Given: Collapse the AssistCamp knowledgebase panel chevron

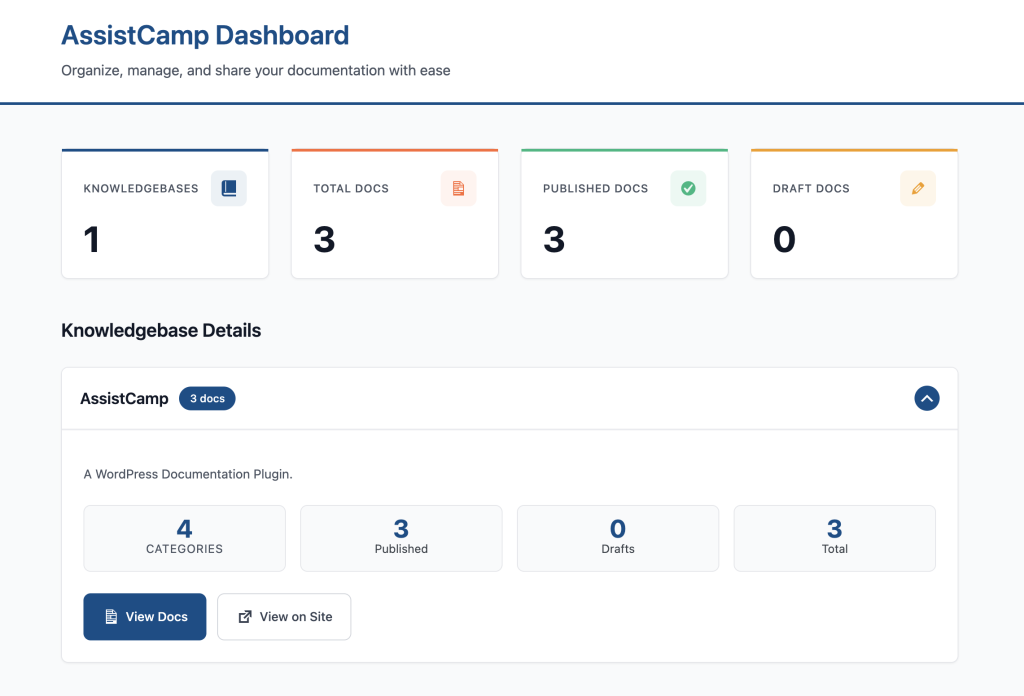Looking at the screenshot, I should click(x=927, y=399).
